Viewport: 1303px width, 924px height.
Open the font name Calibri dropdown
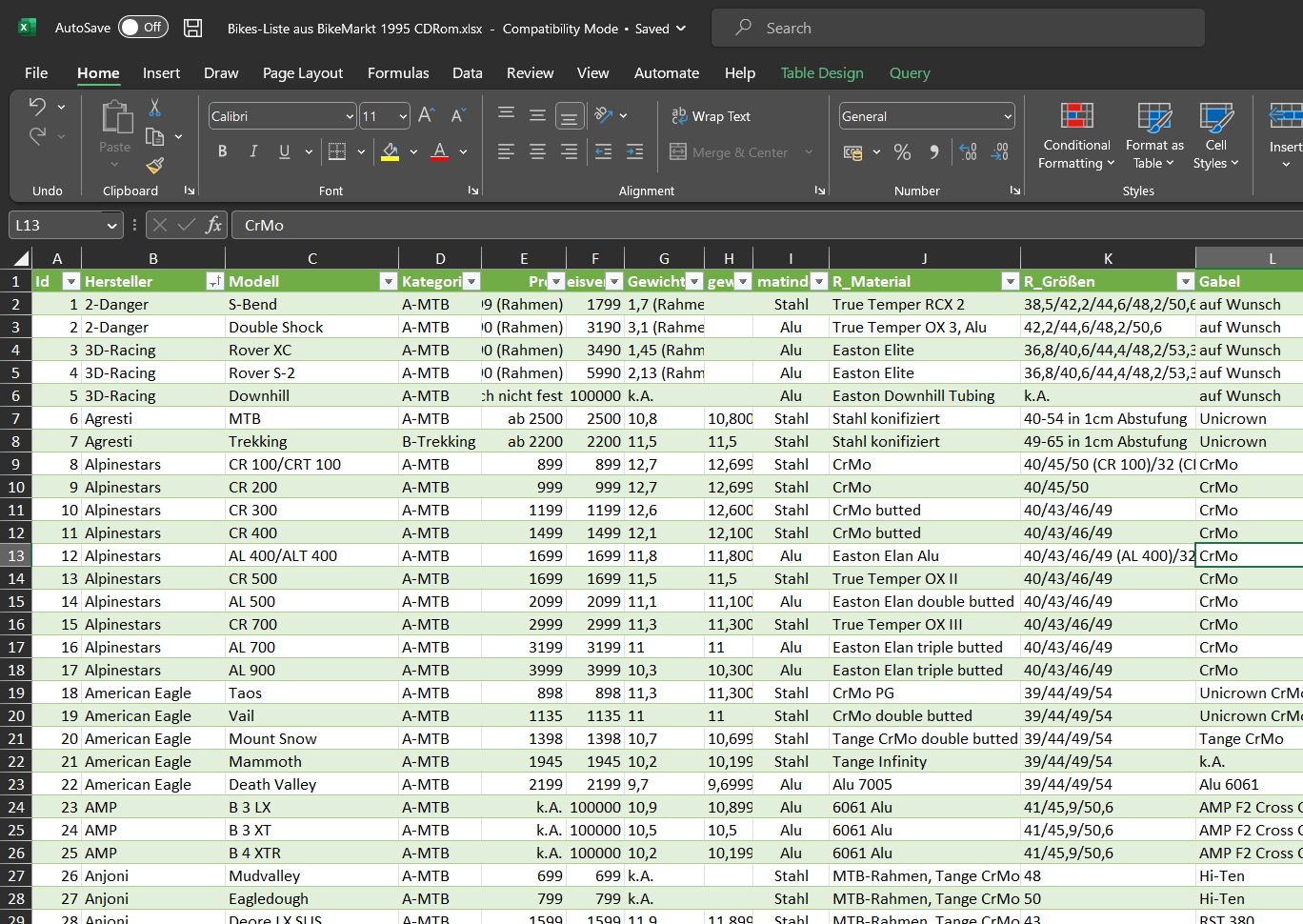pos(350,116)
